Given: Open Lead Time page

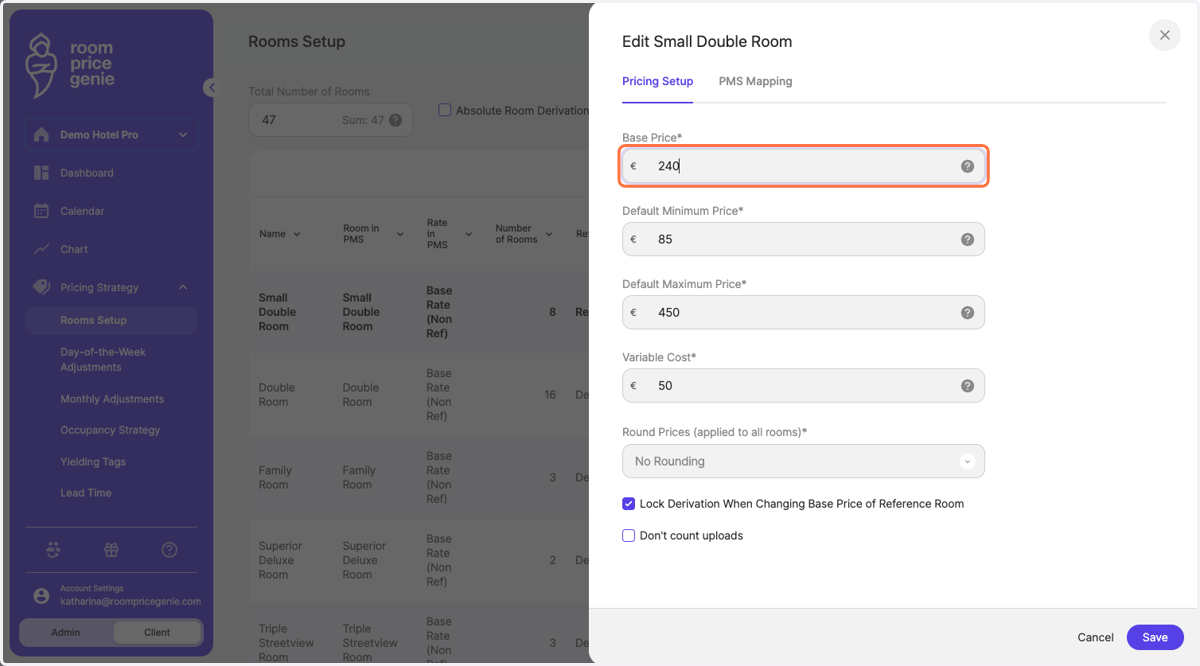Looking at the screenshot, I should (86, 493).
